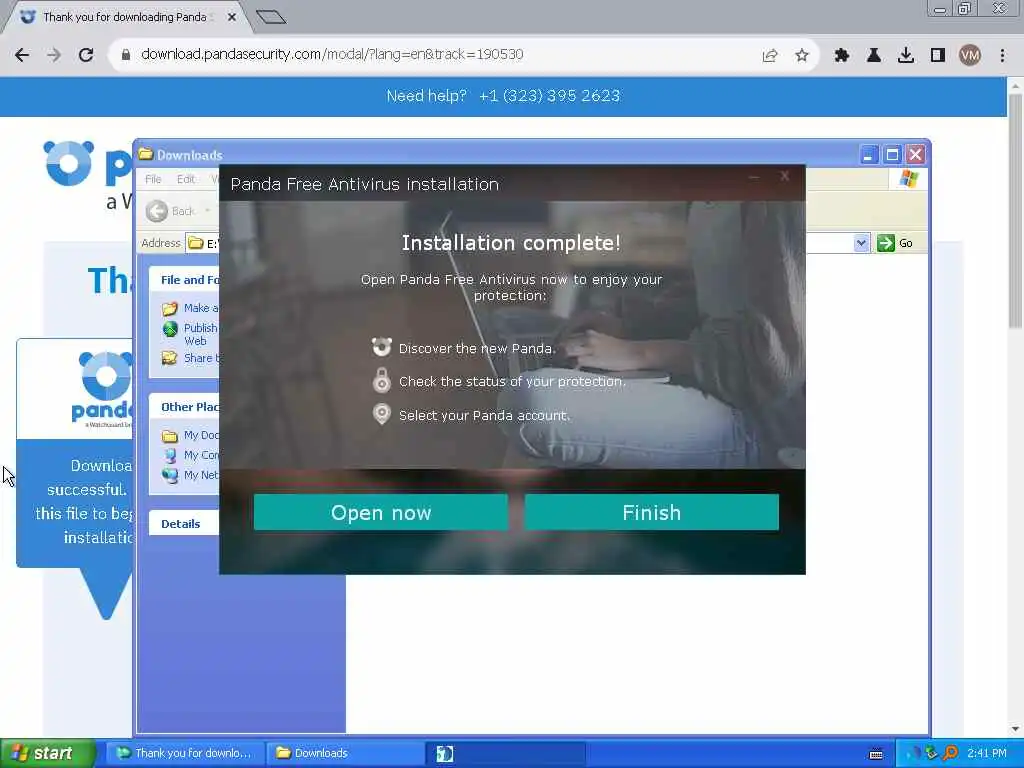Expand the Details panel header

click(184, 524)
